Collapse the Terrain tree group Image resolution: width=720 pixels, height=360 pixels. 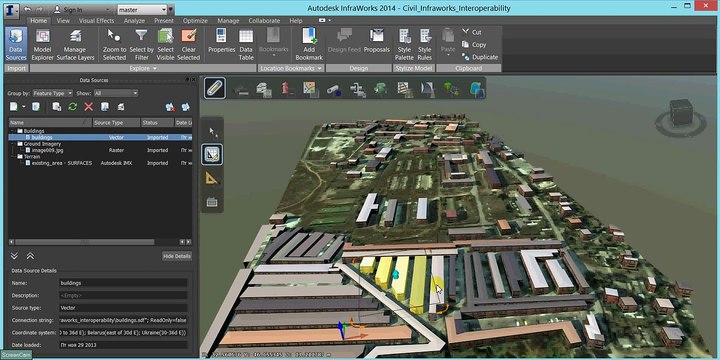tap(12, 157)
